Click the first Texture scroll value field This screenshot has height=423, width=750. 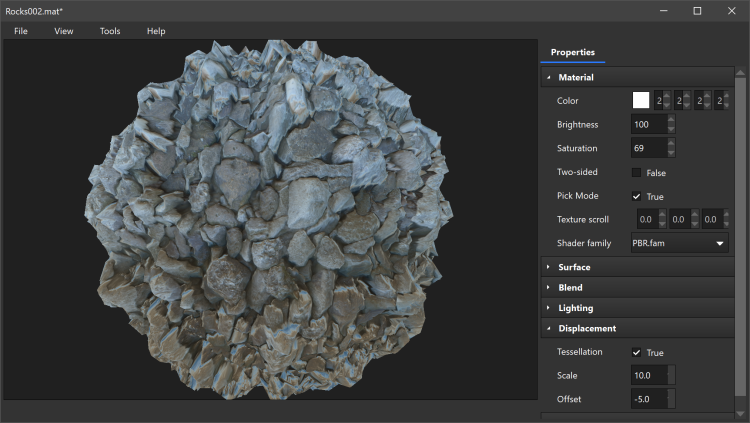(x=645, y=220)
